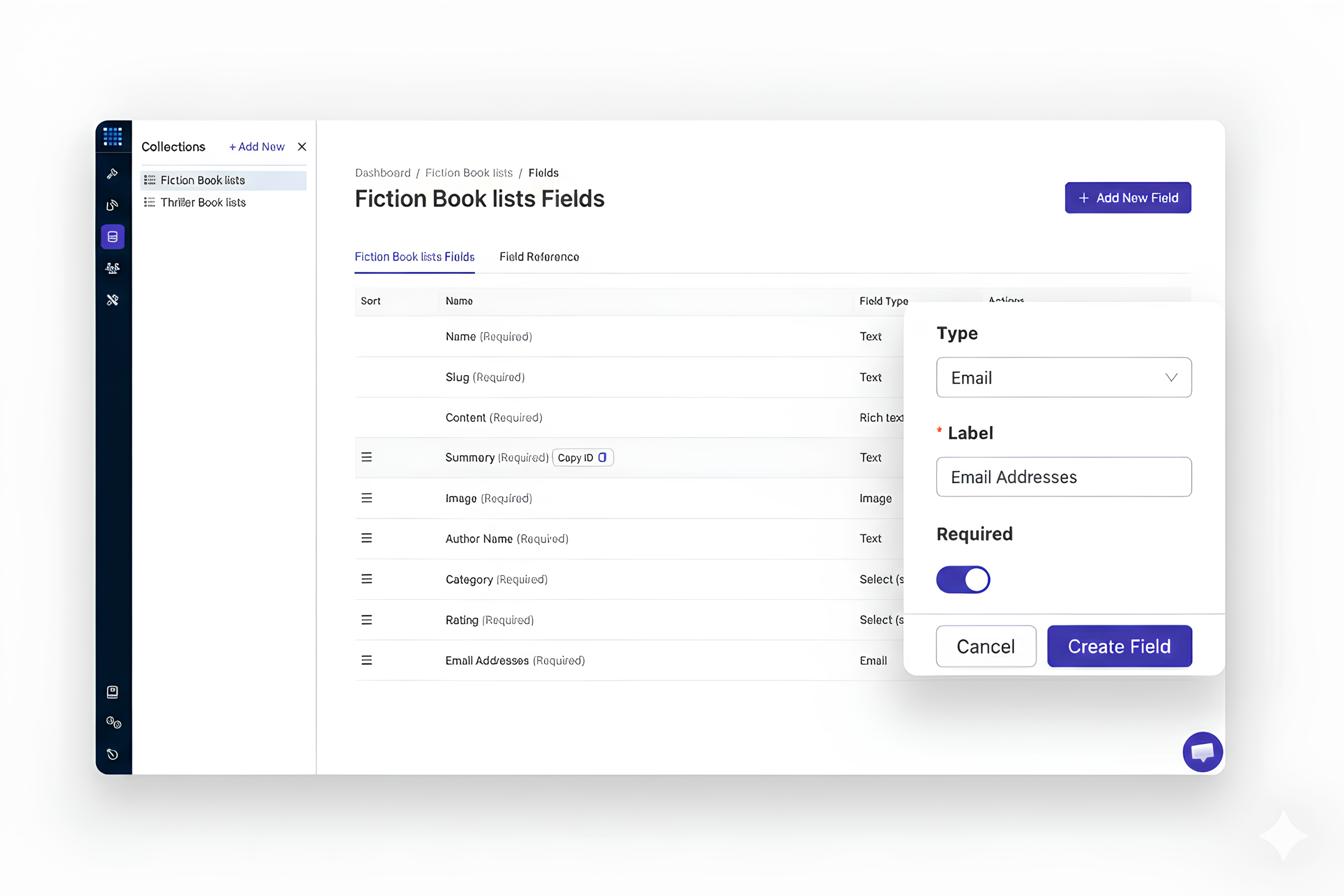Click the Add New Field button
Screen dimensions: 1344x896
pos(1127,198)
